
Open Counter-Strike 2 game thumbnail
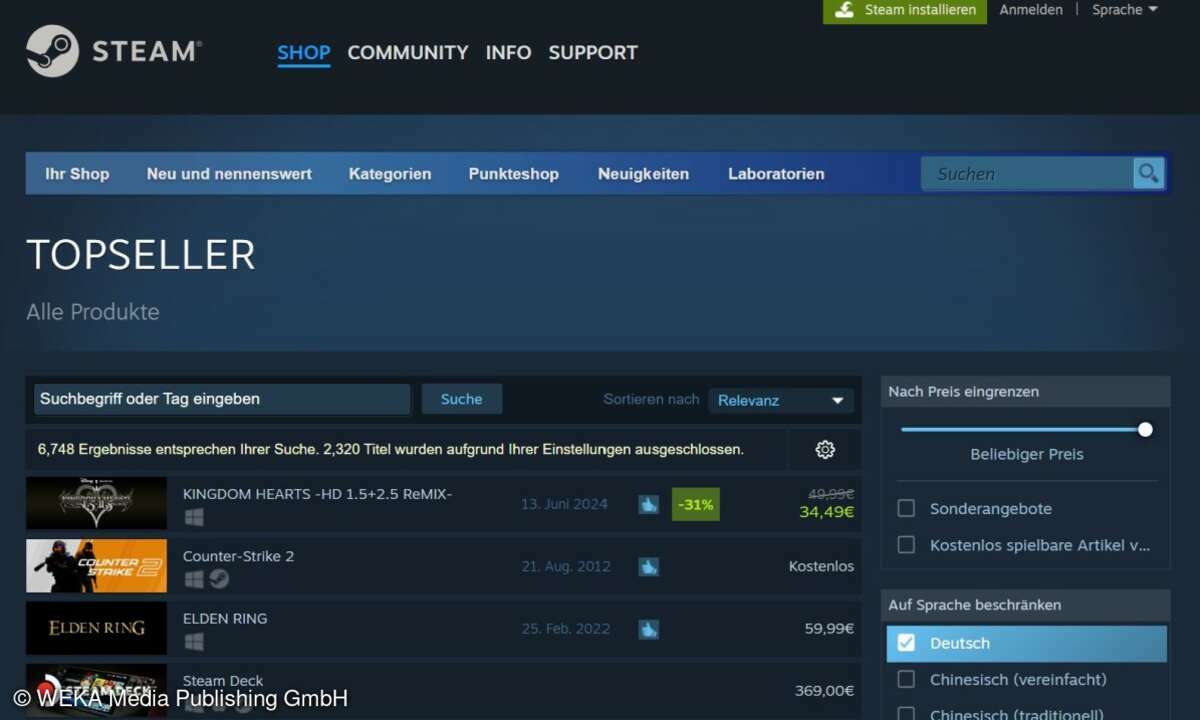click(x=96, y=566)
